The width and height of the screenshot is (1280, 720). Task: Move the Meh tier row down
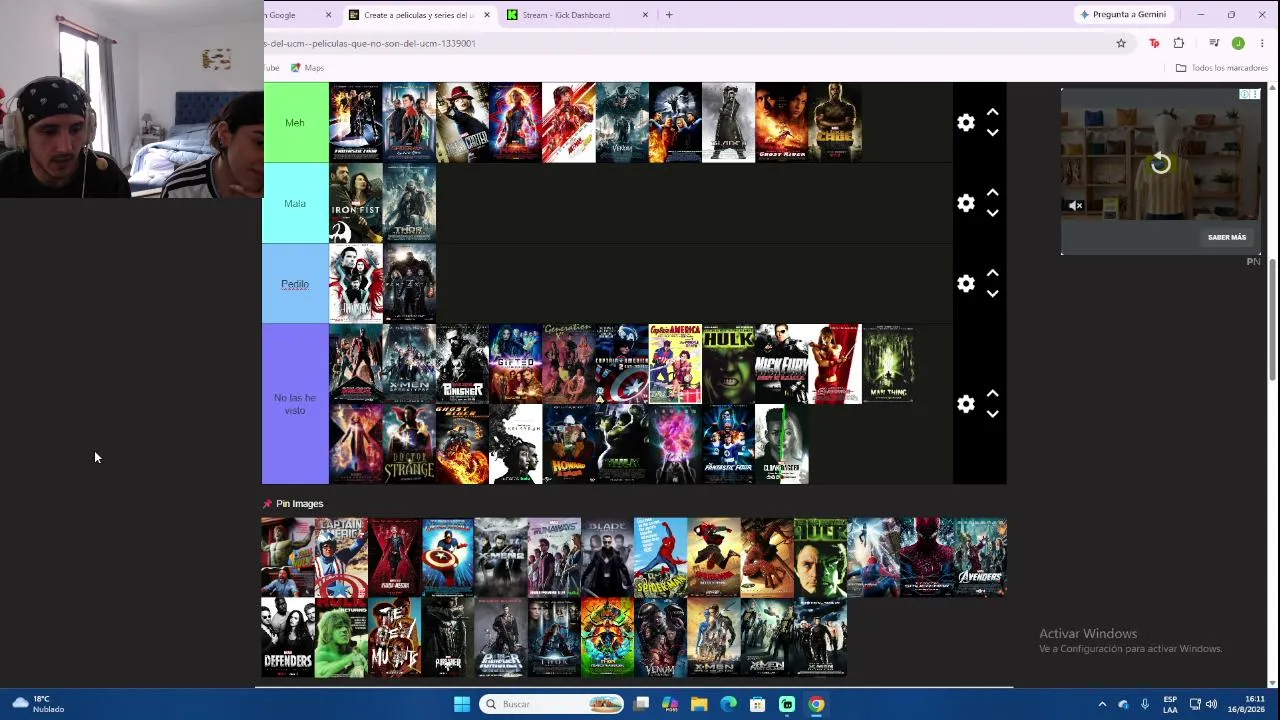coord(992,132)
